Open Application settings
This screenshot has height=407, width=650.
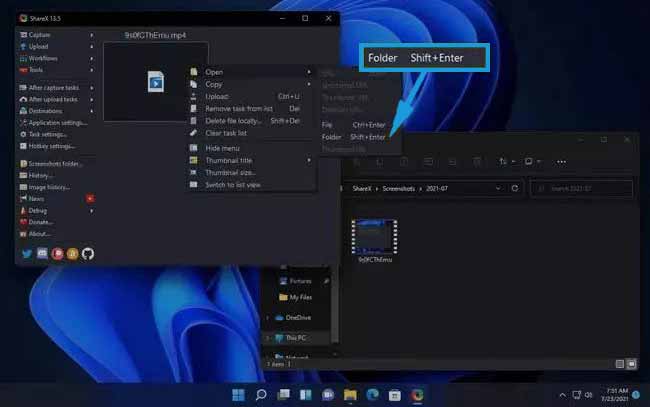[59, 122]
